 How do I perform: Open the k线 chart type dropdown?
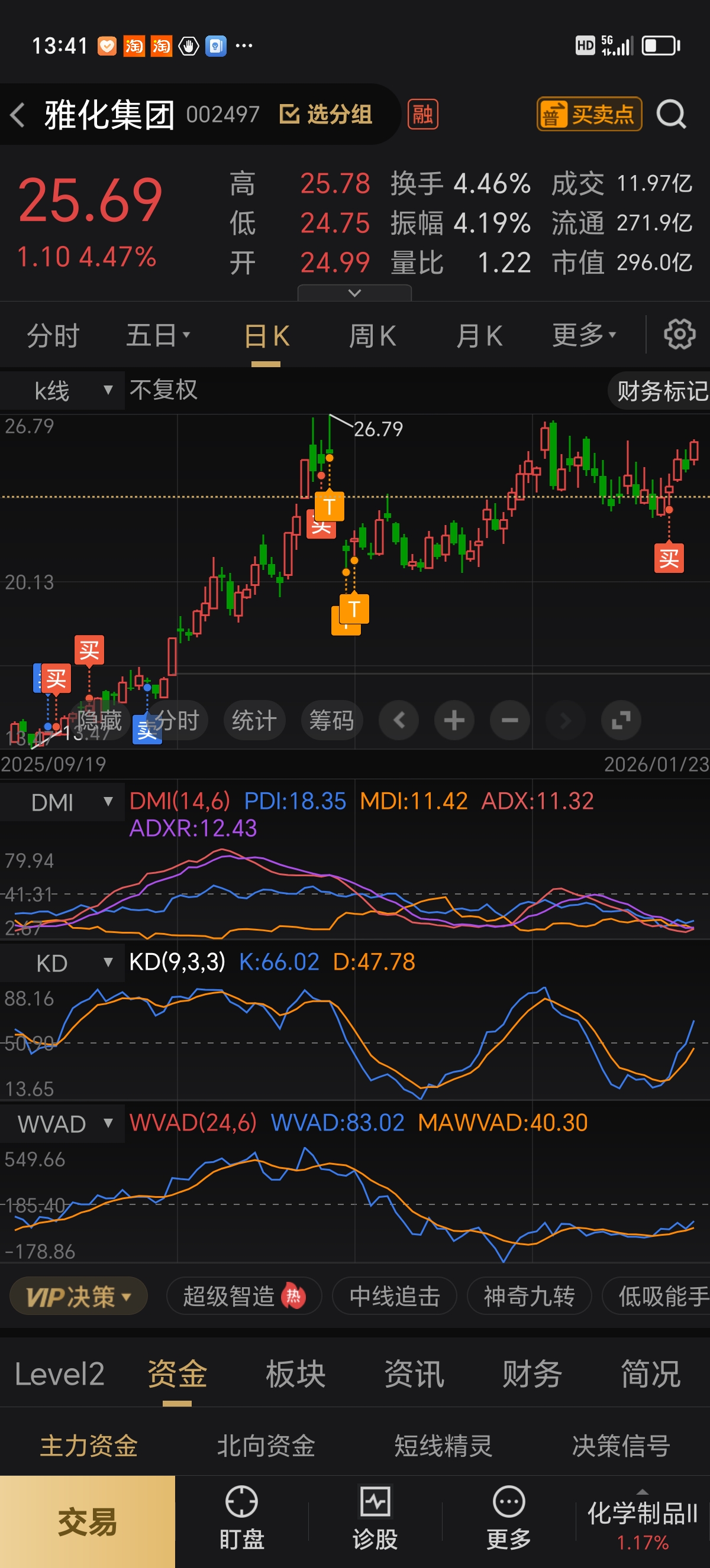coord(62,390)
